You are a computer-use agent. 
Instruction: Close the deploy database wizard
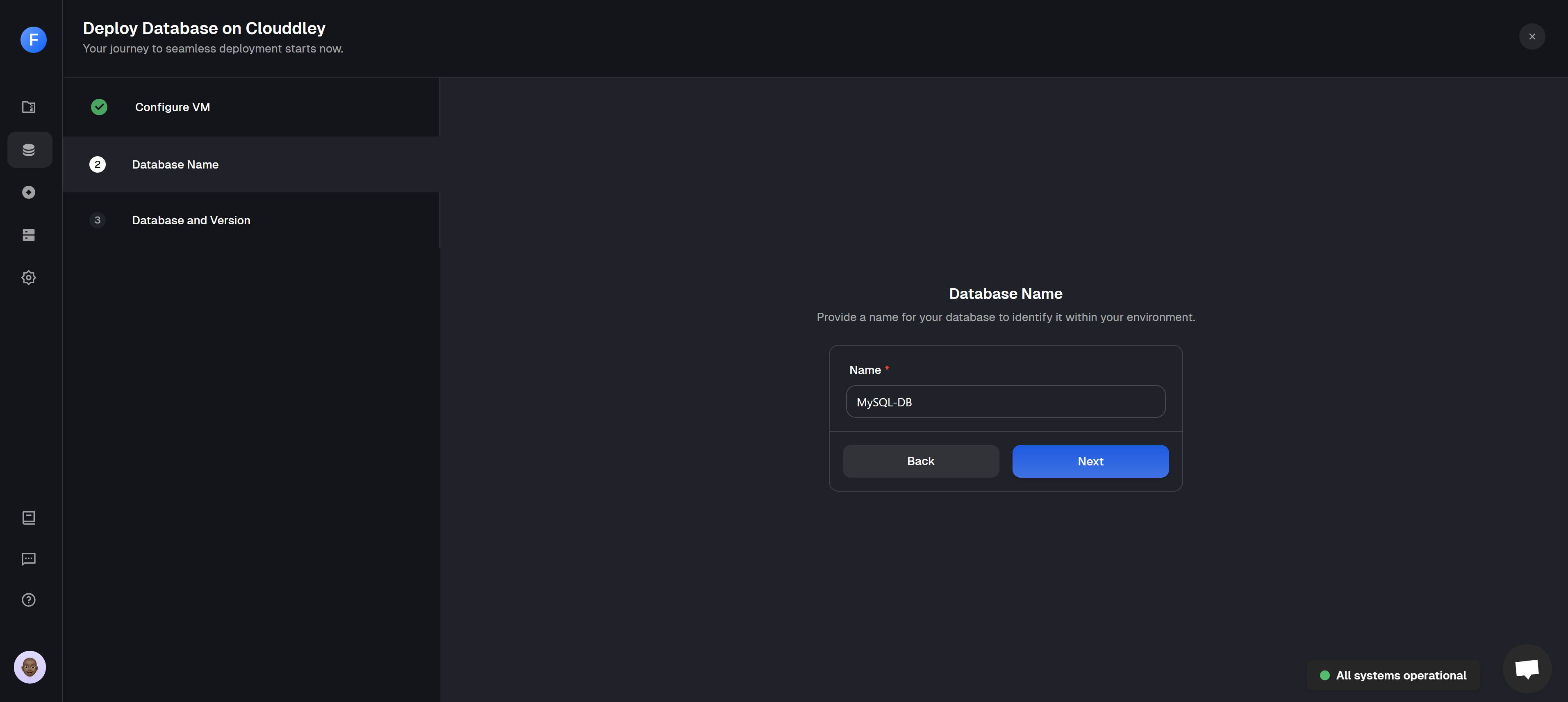click(x=1532, y=36)
